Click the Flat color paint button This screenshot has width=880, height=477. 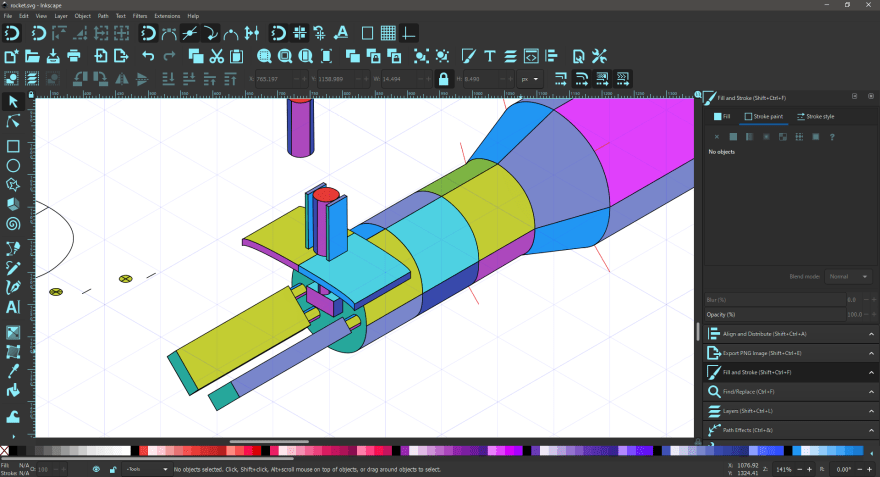733,137
